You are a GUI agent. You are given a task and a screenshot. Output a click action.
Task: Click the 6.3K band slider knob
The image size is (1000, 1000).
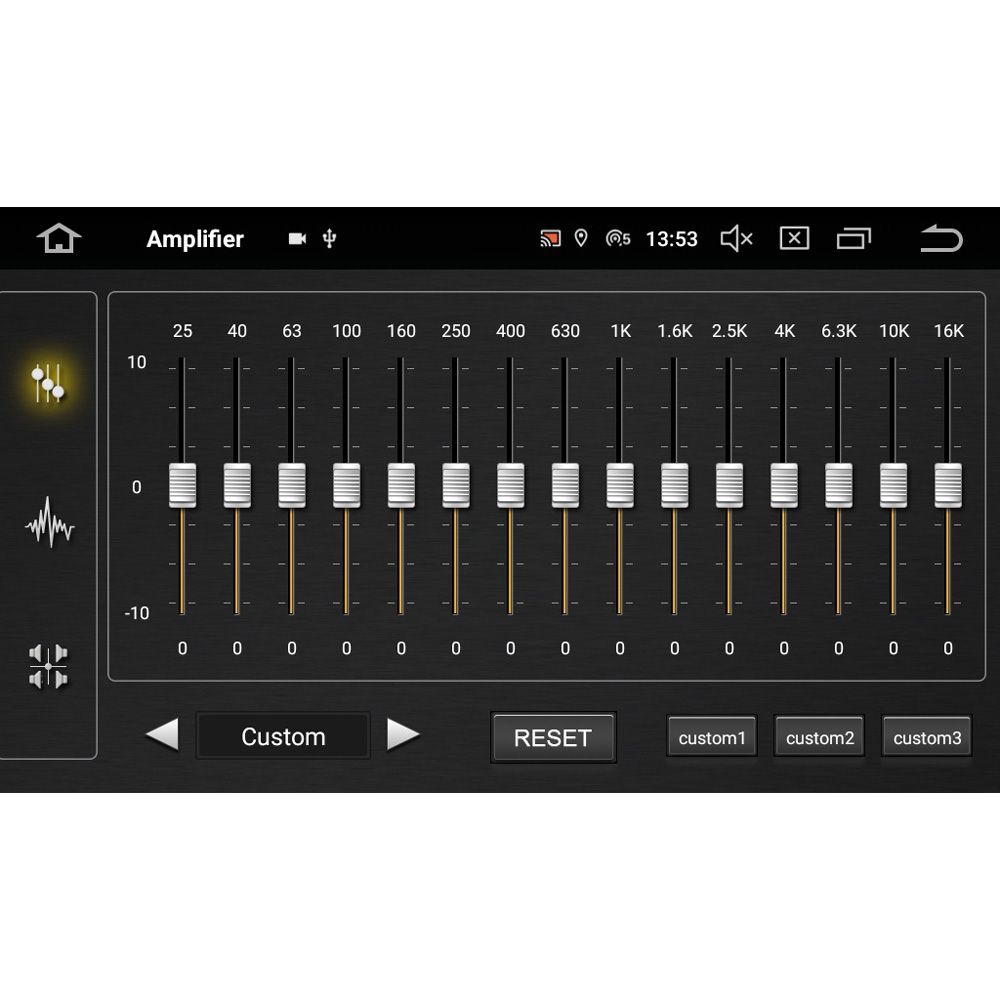tap(839, 486)
